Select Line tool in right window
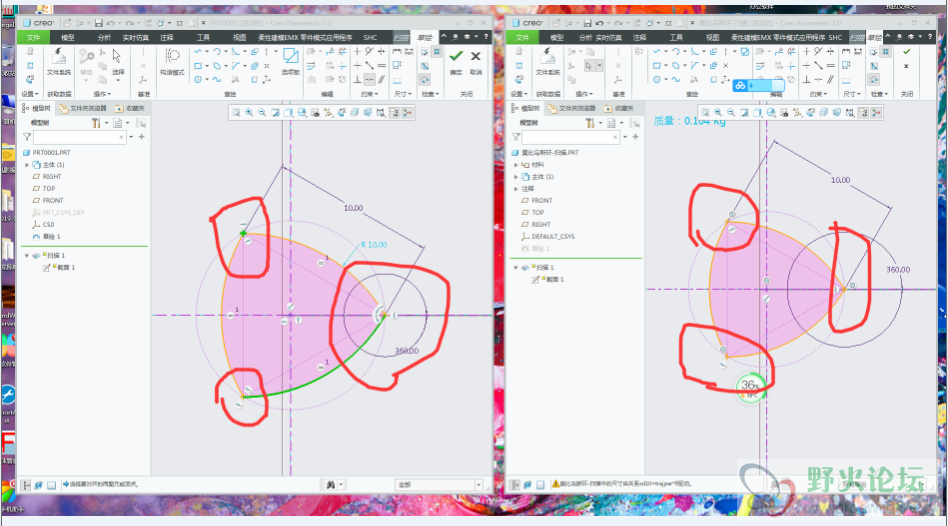The width and height of the screenshot is (948, 526). point(657,52)
